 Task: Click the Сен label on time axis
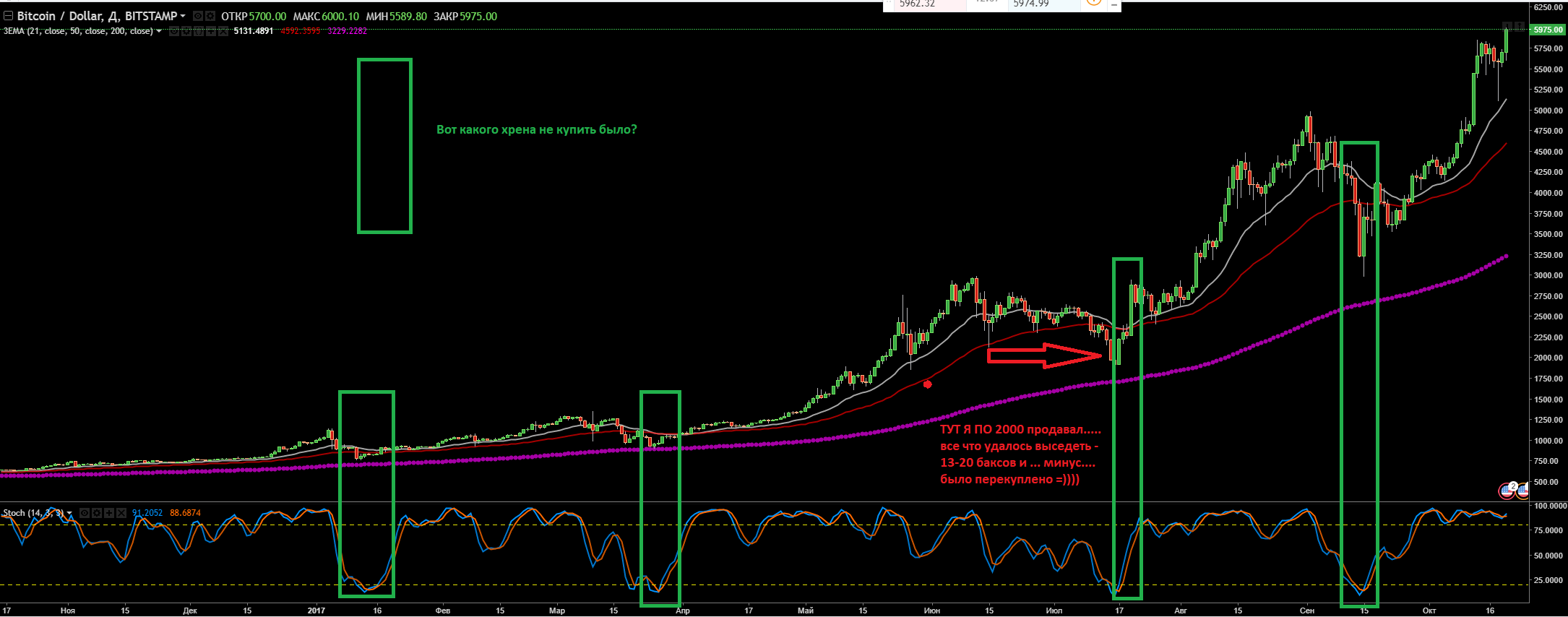click(1307, 610)
